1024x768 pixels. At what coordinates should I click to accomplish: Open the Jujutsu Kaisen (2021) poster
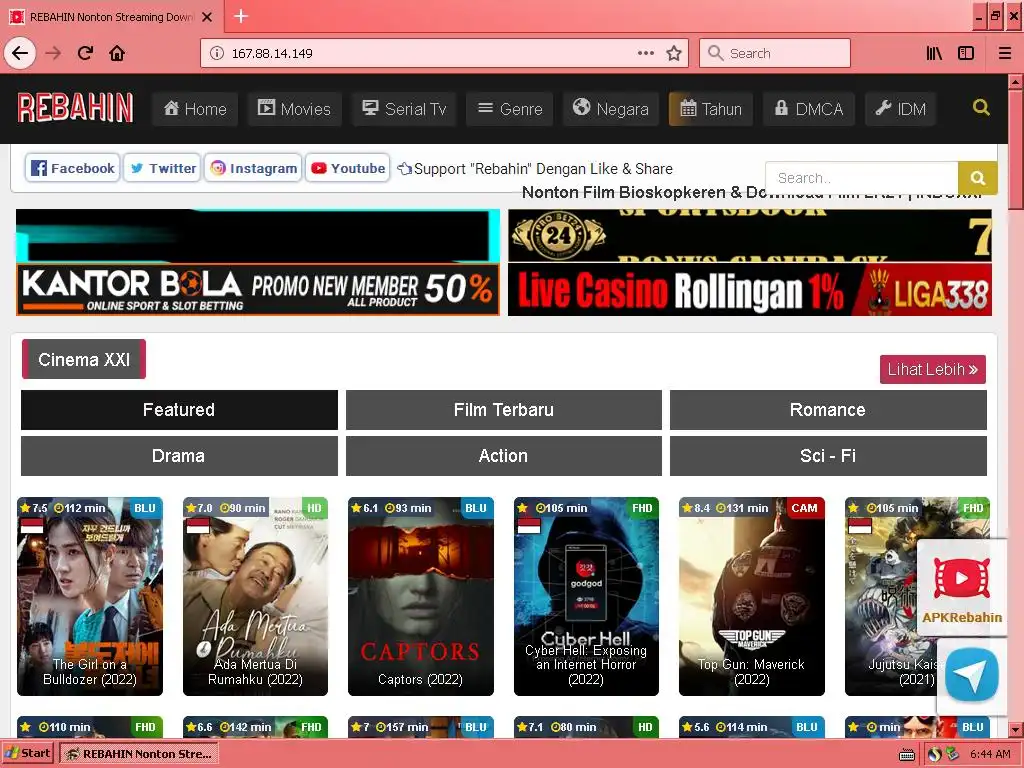coord(882,596)
